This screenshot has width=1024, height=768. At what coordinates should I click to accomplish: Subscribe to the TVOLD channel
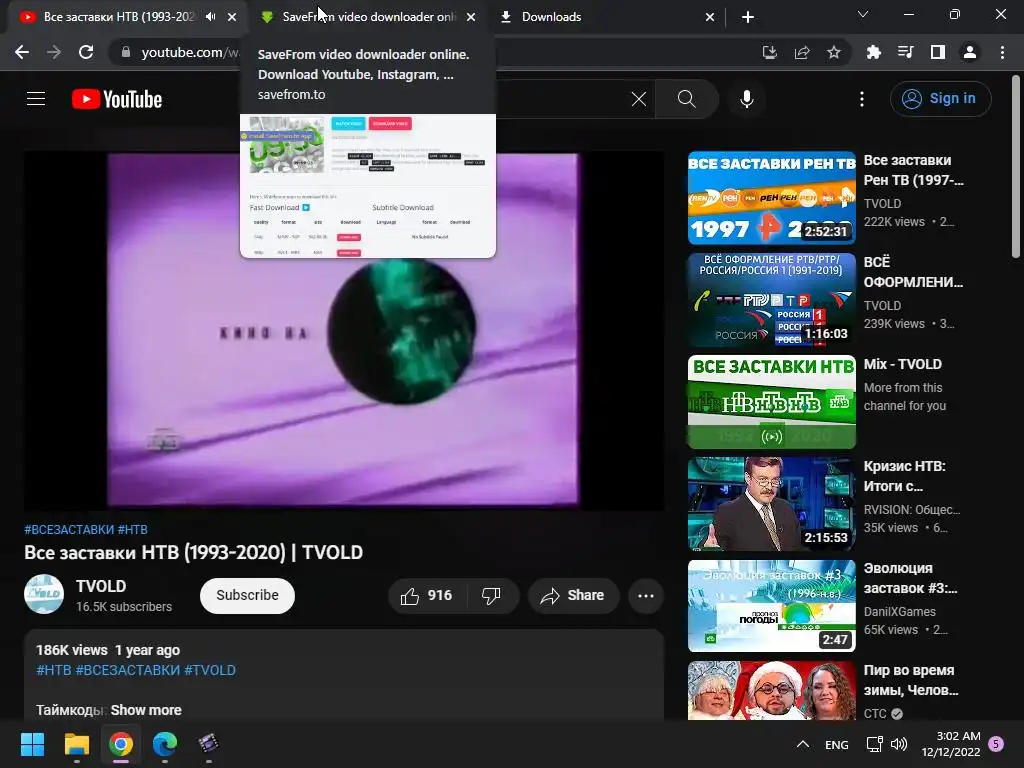(247, 596)
